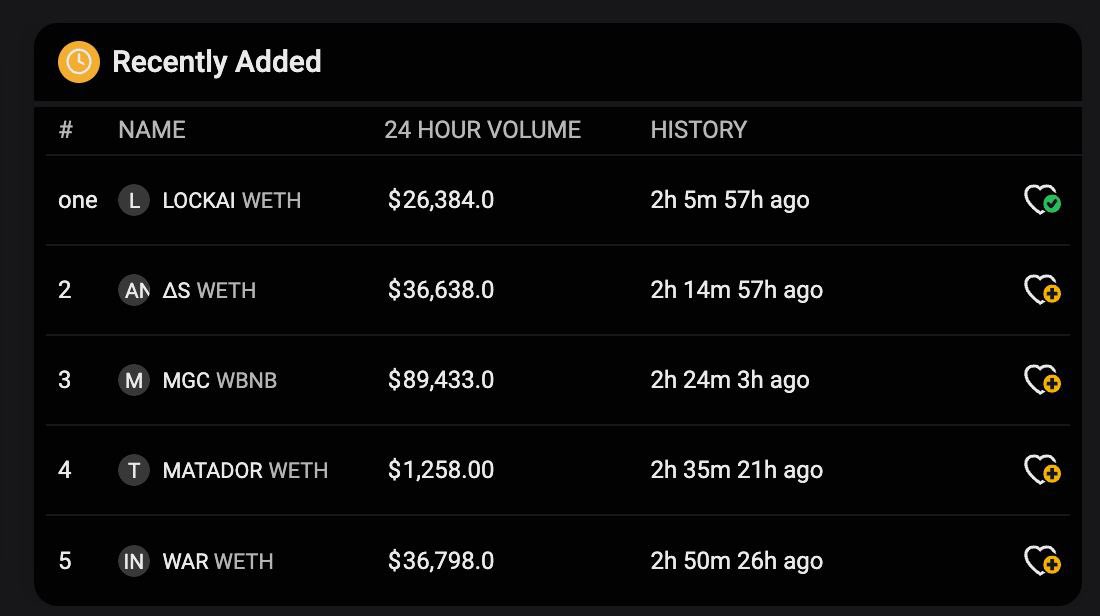This screenshot has height=616, width=1100.
Task: Click the orange clock Recently Added icon
Action: (79, 62)
